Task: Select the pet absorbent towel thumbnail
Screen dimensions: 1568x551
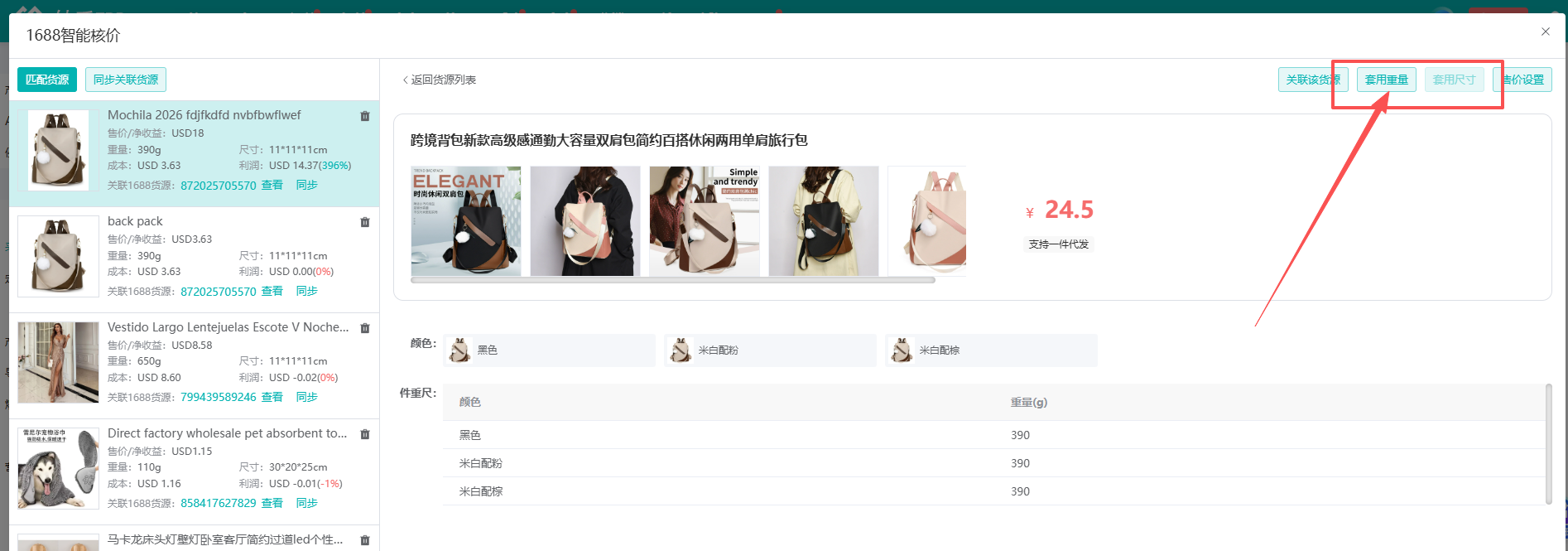Action: (x=58, y=468)
